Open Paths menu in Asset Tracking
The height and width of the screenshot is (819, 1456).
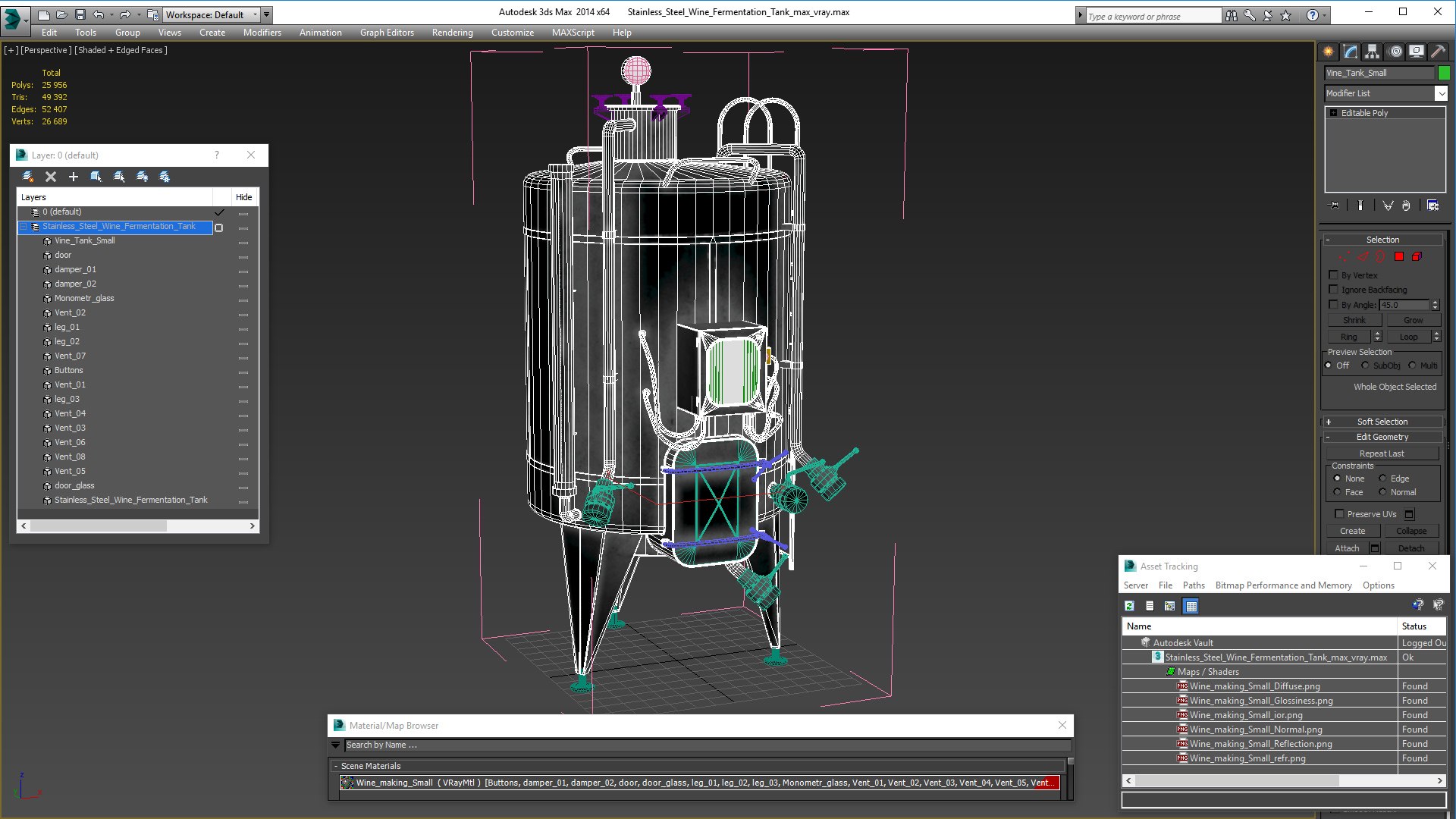[x=1194, y=585]
